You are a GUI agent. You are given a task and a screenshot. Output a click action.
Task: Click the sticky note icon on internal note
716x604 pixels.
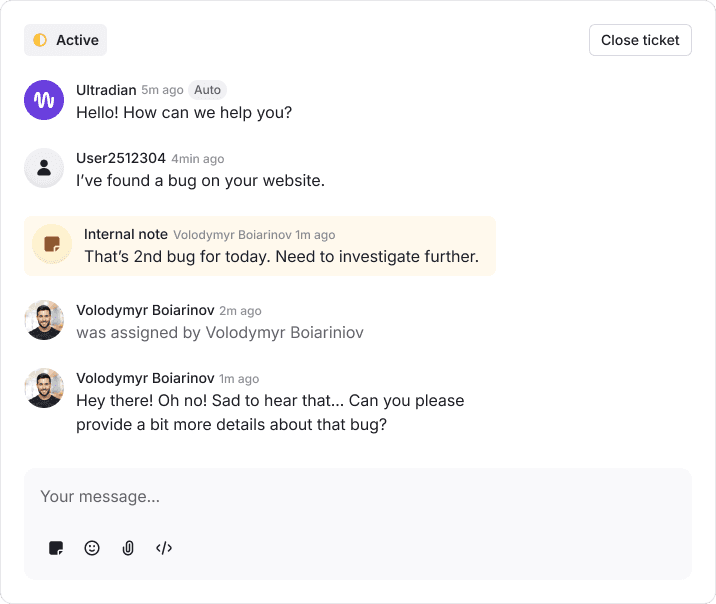[x=52, y=244]
